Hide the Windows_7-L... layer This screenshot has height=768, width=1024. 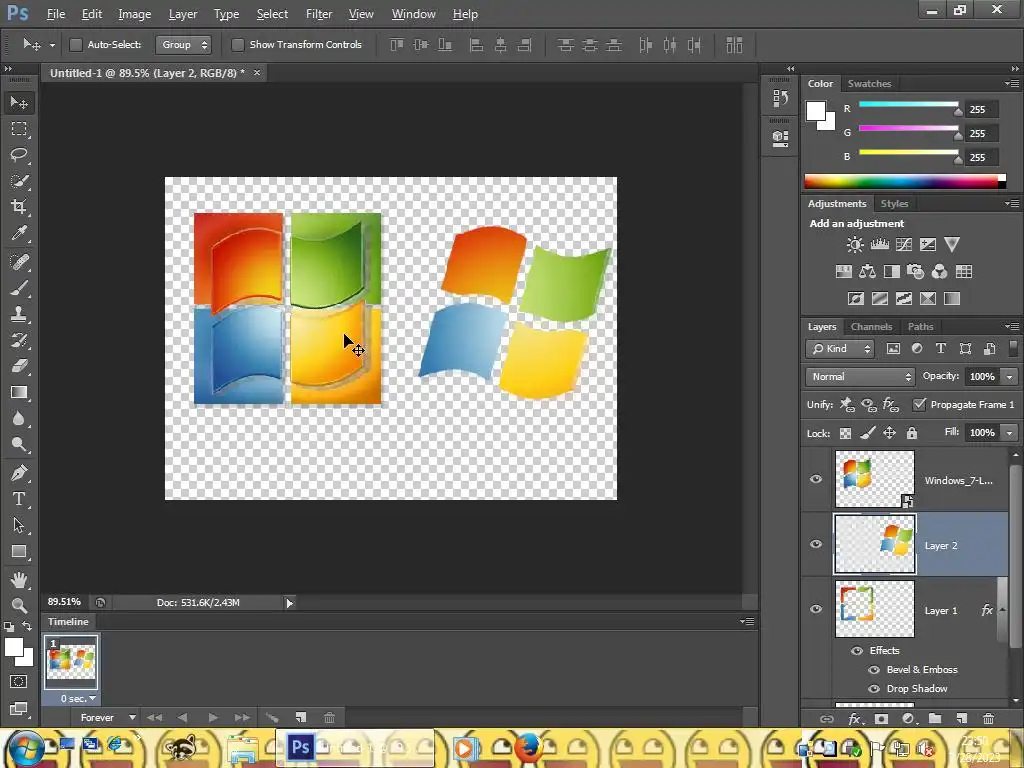click(x=816, y=479)
